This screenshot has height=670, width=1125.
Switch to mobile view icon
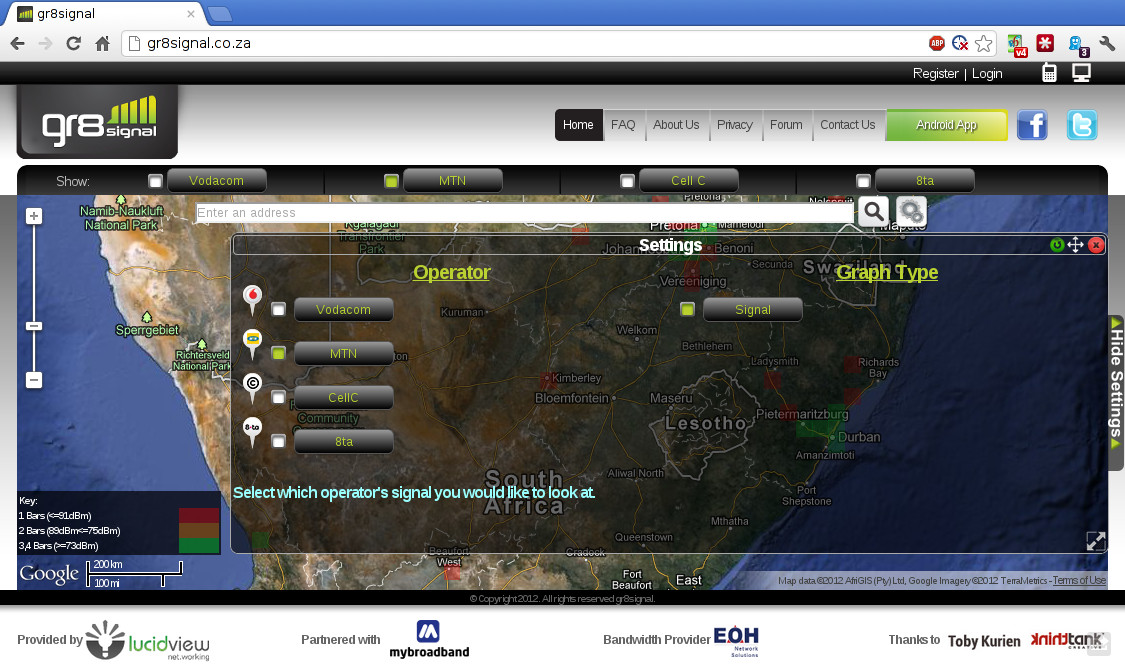1049,72
